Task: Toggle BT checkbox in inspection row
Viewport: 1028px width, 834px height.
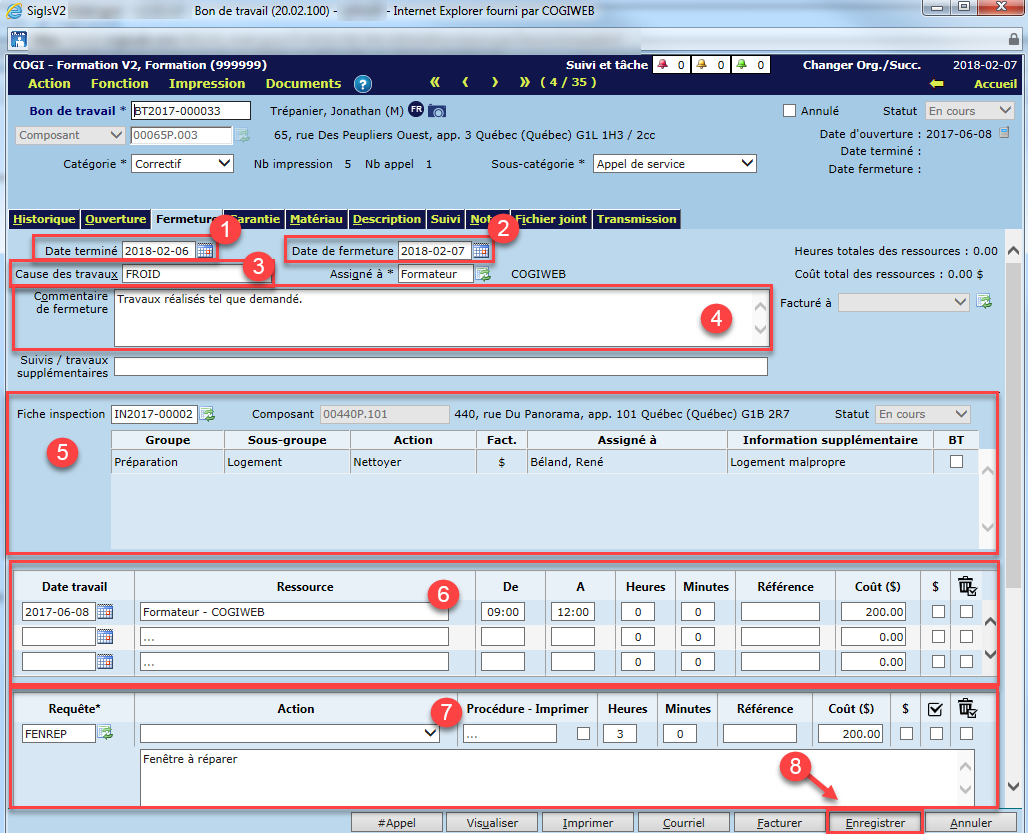Action: 957,462
